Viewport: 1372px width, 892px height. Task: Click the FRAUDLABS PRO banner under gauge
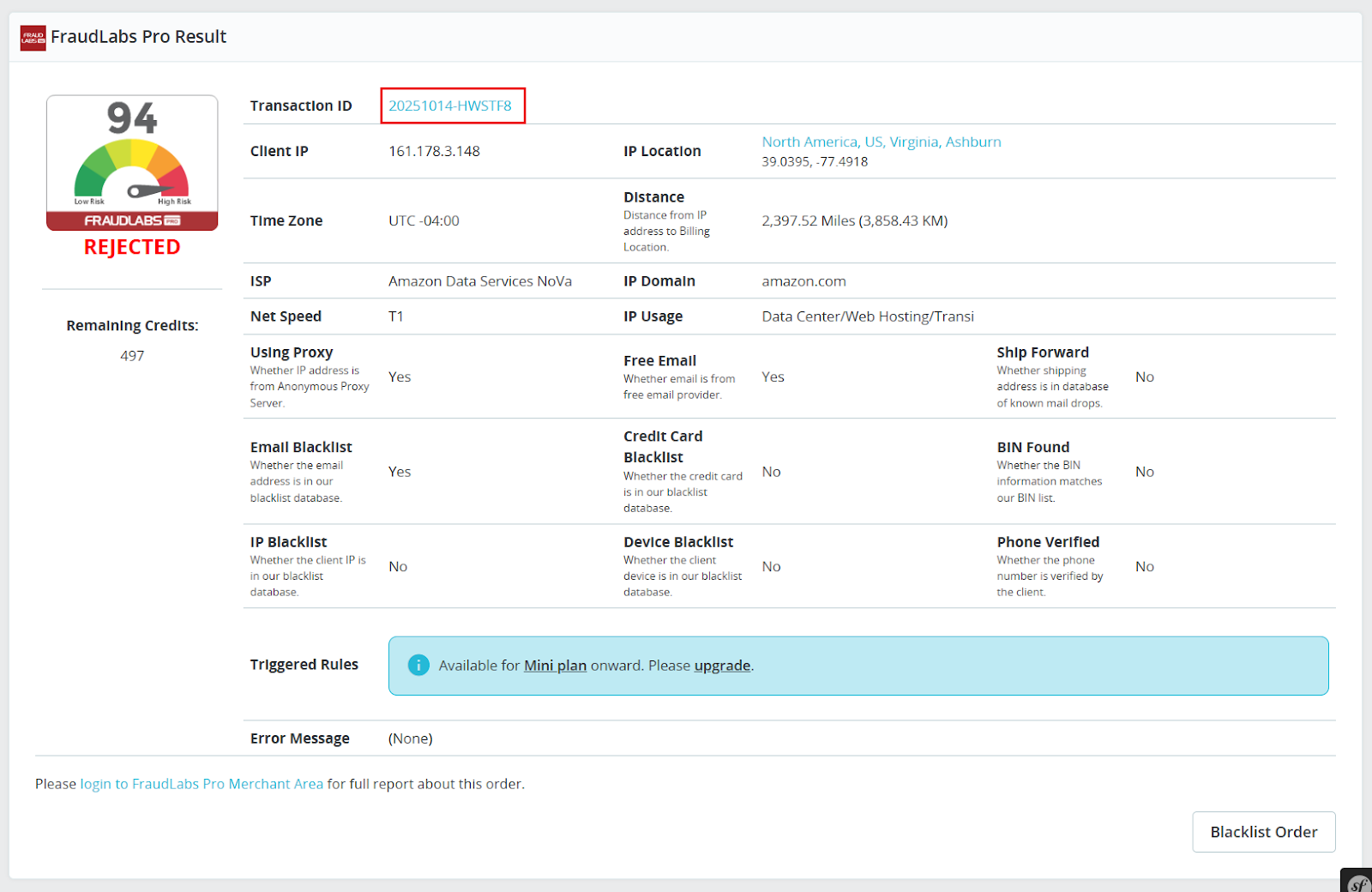click(132, 221)
